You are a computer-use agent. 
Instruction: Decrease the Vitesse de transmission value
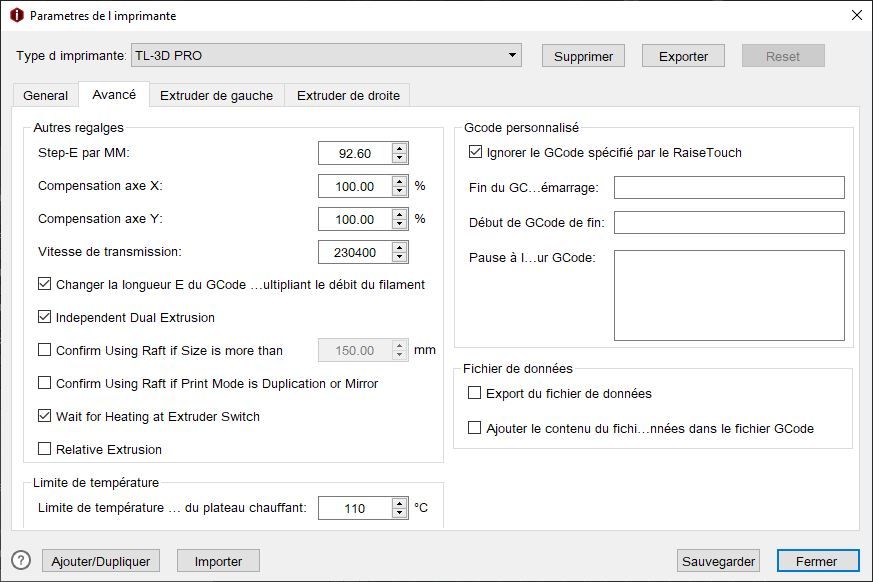coord(400,256)
